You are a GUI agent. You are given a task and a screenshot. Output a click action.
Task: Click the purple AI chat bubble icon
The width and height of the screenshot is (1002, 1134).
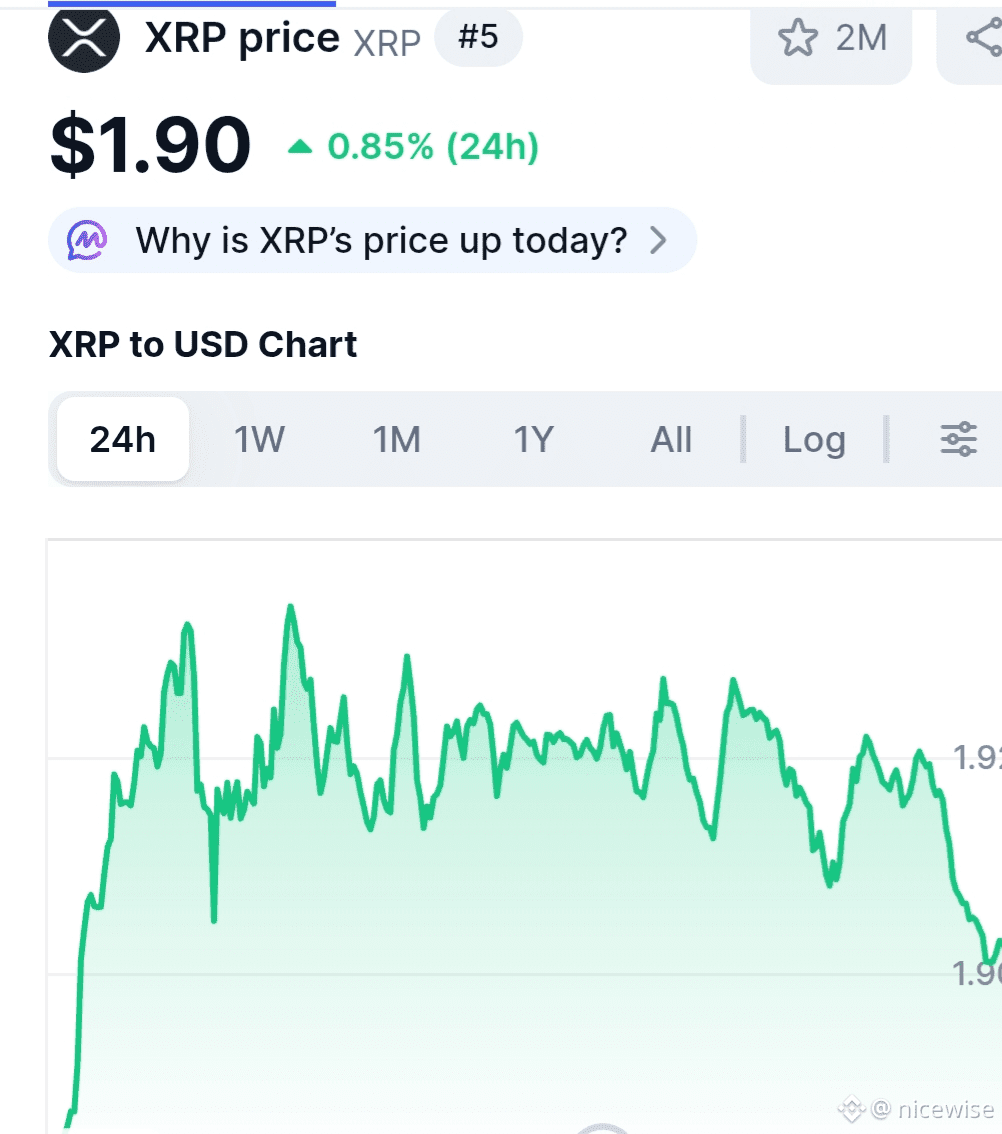tap(87, 240)
